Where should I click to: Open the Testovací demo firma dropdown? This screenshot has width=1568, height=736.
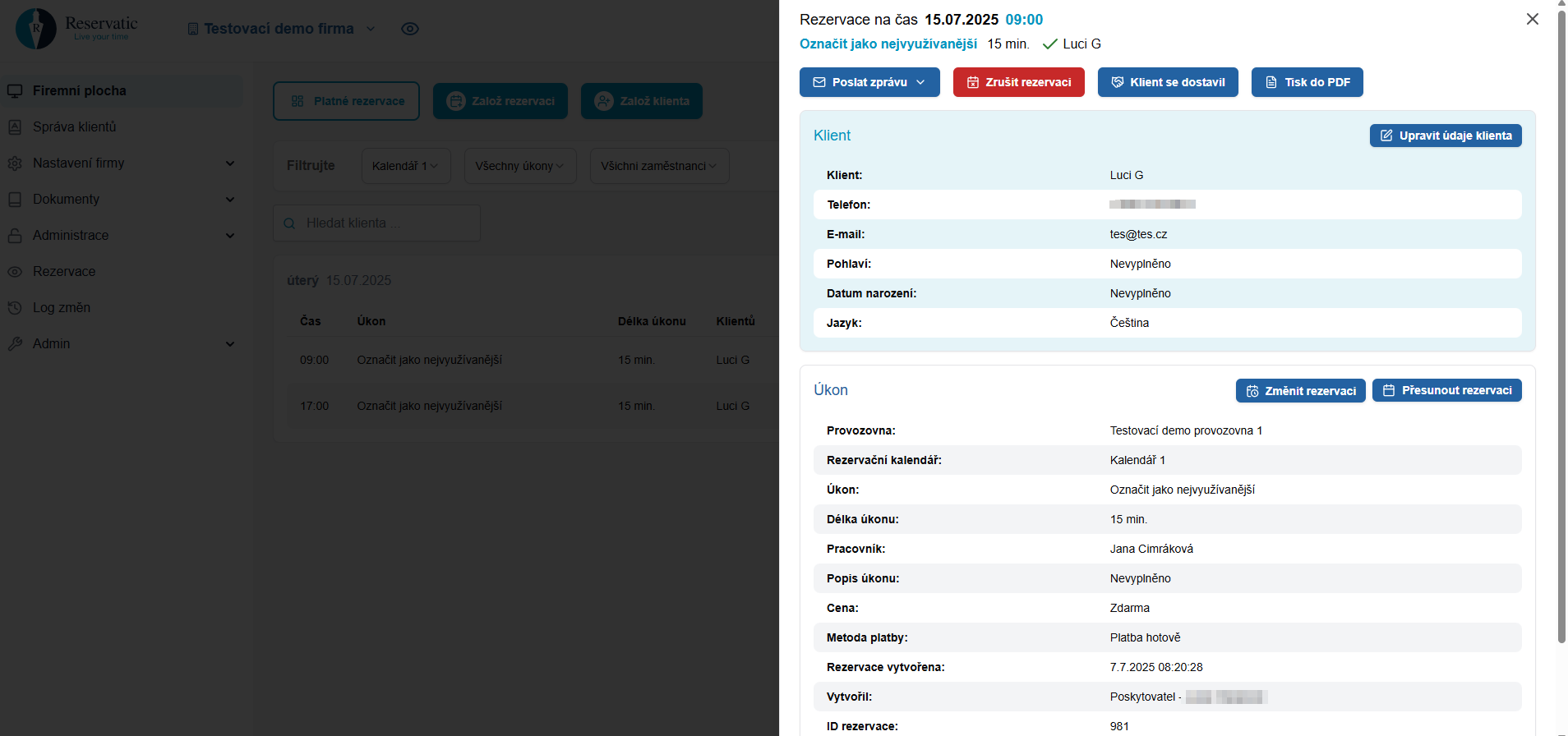pyautogui.click(x=281, y=29)
